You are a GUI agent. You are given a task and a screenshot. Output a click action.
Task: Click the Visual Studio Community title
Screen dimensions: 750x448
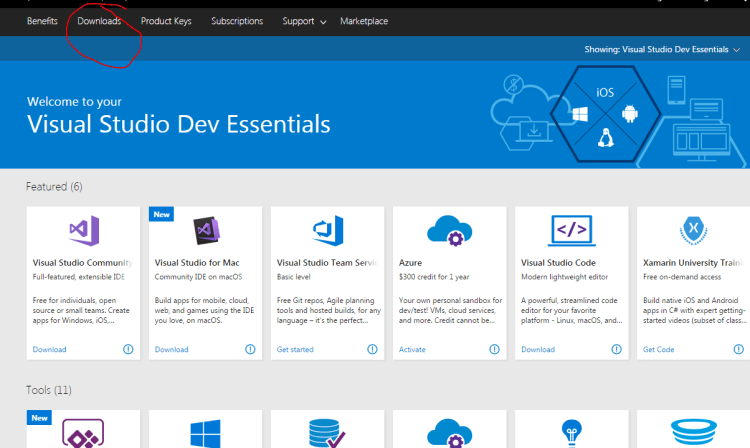(x=82, y=262)
